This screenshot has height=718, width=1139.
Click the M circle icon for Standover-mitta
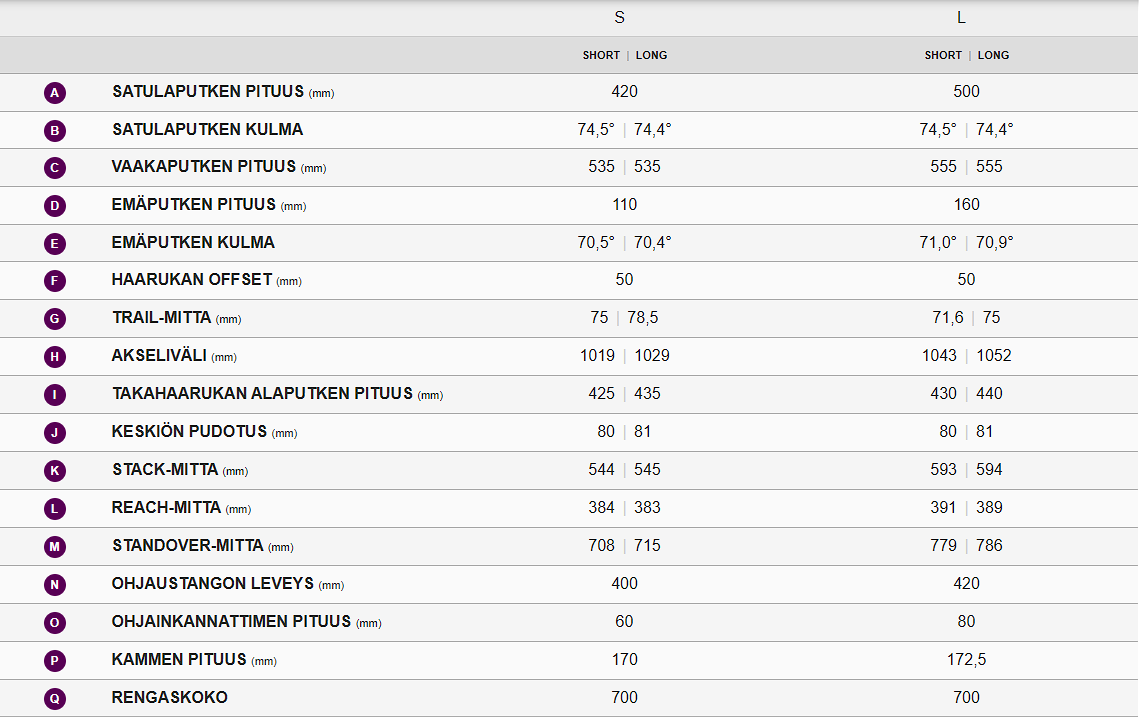(55, 546)
